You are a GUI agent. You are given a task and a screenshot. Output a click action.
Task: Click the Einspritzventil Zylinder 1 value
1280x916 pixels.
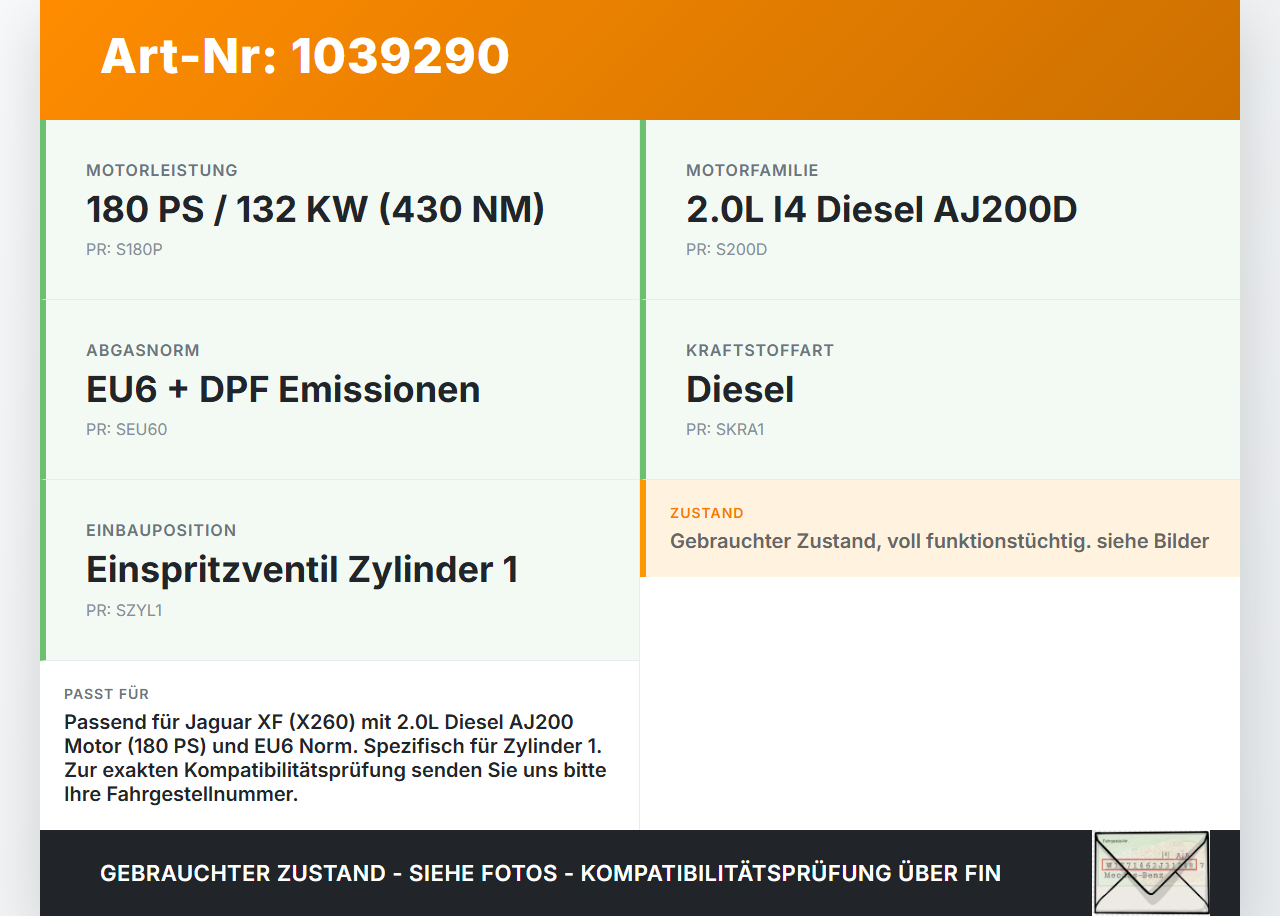click(302, 570)
